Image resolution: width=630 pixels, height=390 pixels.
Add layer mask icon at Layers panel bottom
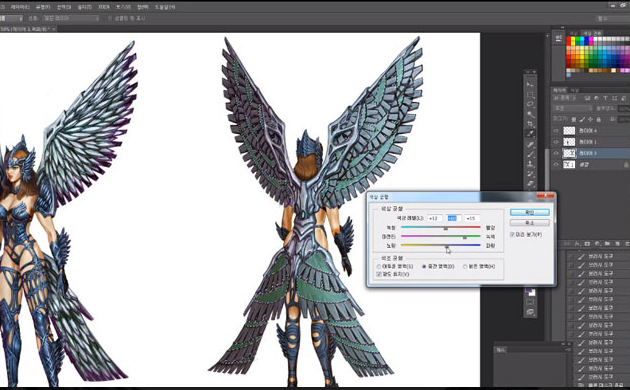[587, 244]
